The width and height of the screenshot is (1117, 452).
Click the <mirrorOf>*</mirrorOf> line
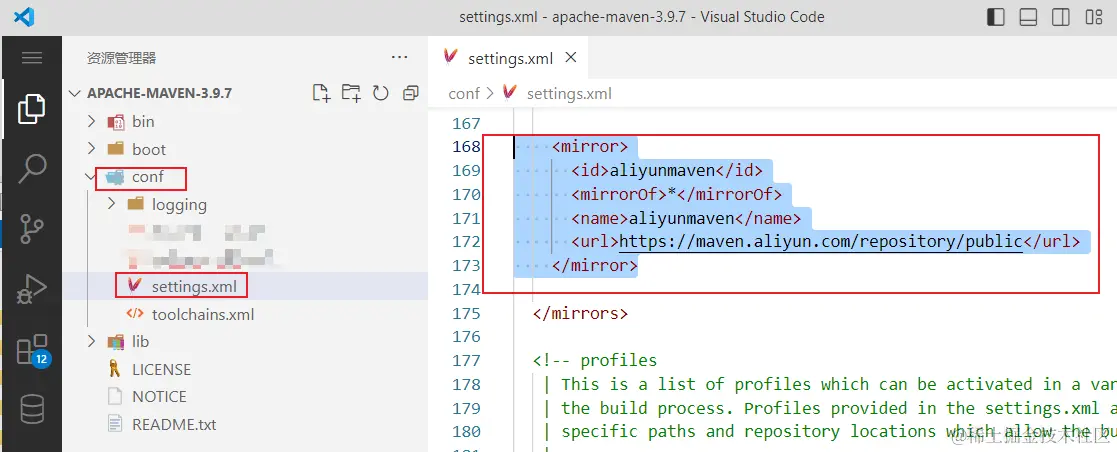pyautogui.click(x=676, y=194)
